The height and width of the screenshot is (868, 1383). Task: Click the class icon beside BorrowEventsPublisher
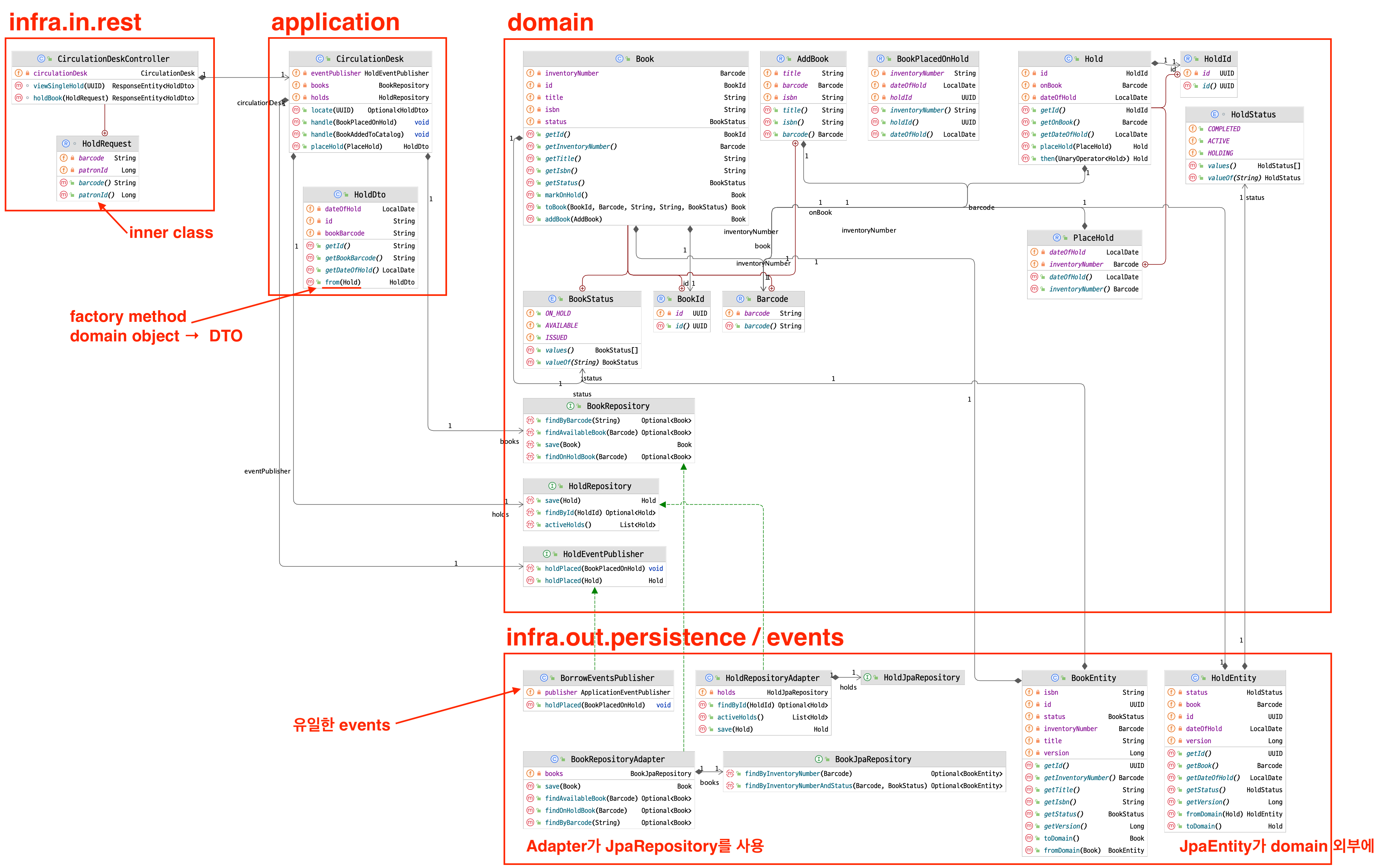pyautogui.click(x=544, y=678)
